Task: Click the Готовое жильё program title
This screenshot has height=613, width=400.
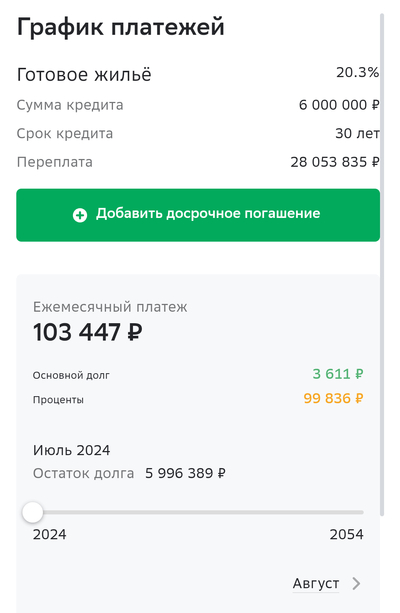Action: 84,75
